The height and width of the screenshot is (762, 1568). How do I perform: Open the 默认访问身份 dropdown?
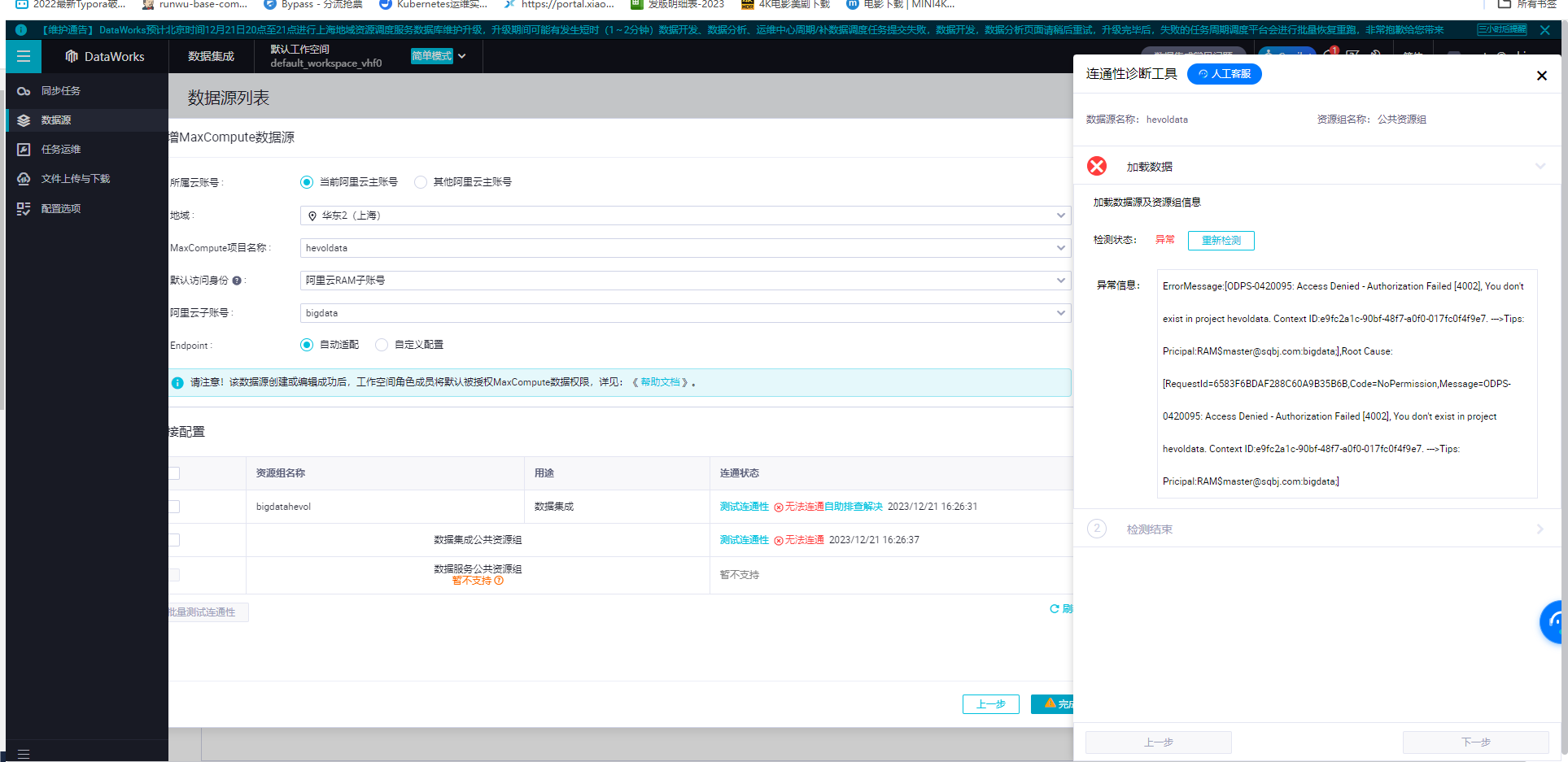point(685,281)
